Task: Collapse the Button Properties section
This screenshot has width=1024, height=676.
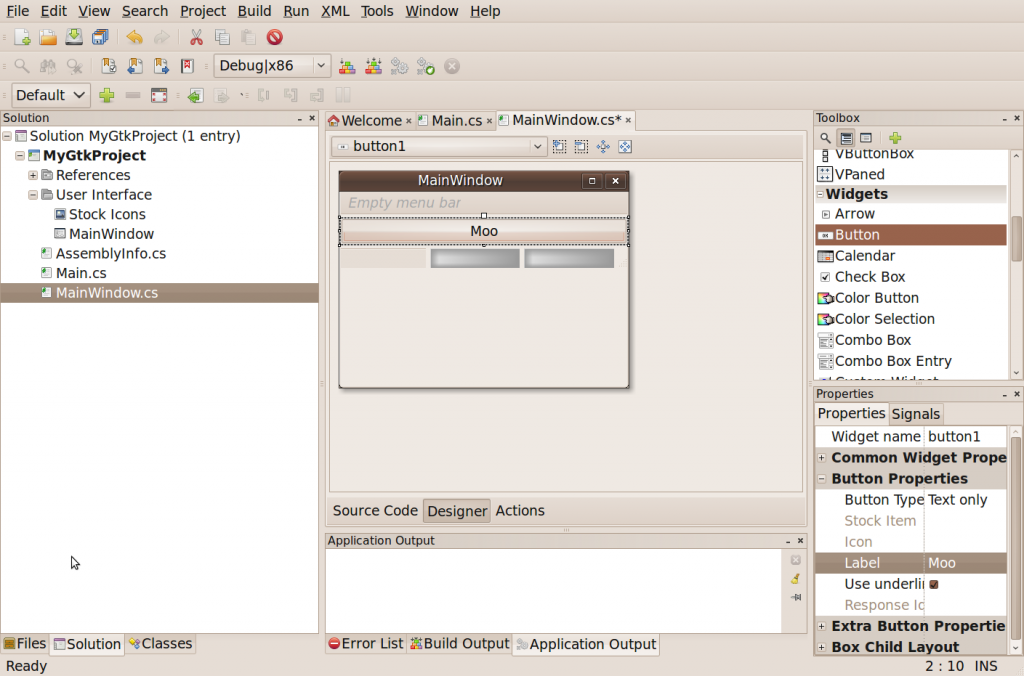Action: tap(822, 479)
